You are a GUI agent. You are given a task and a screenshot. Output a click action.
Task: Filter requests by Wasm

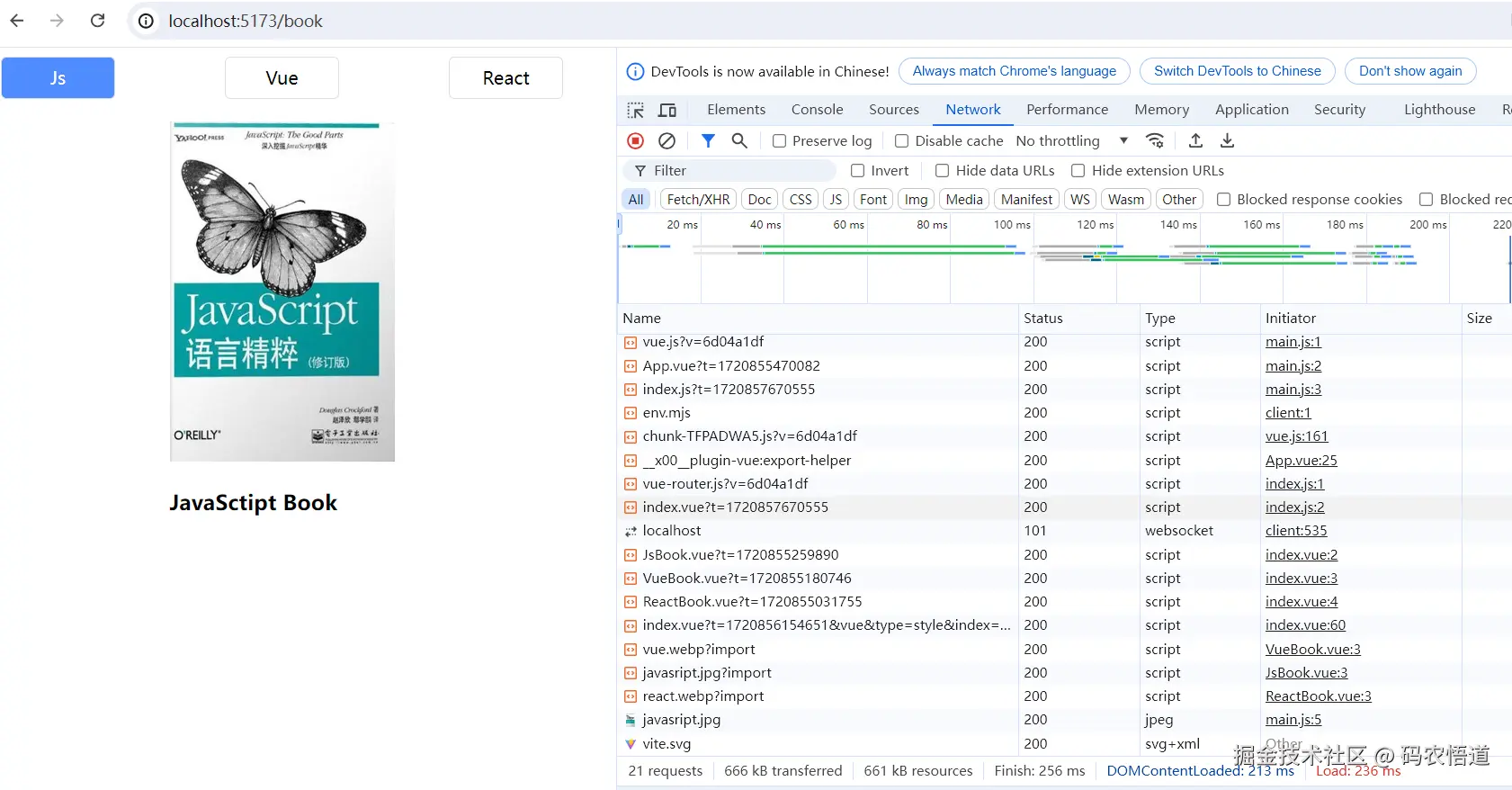click(1126, 200)
